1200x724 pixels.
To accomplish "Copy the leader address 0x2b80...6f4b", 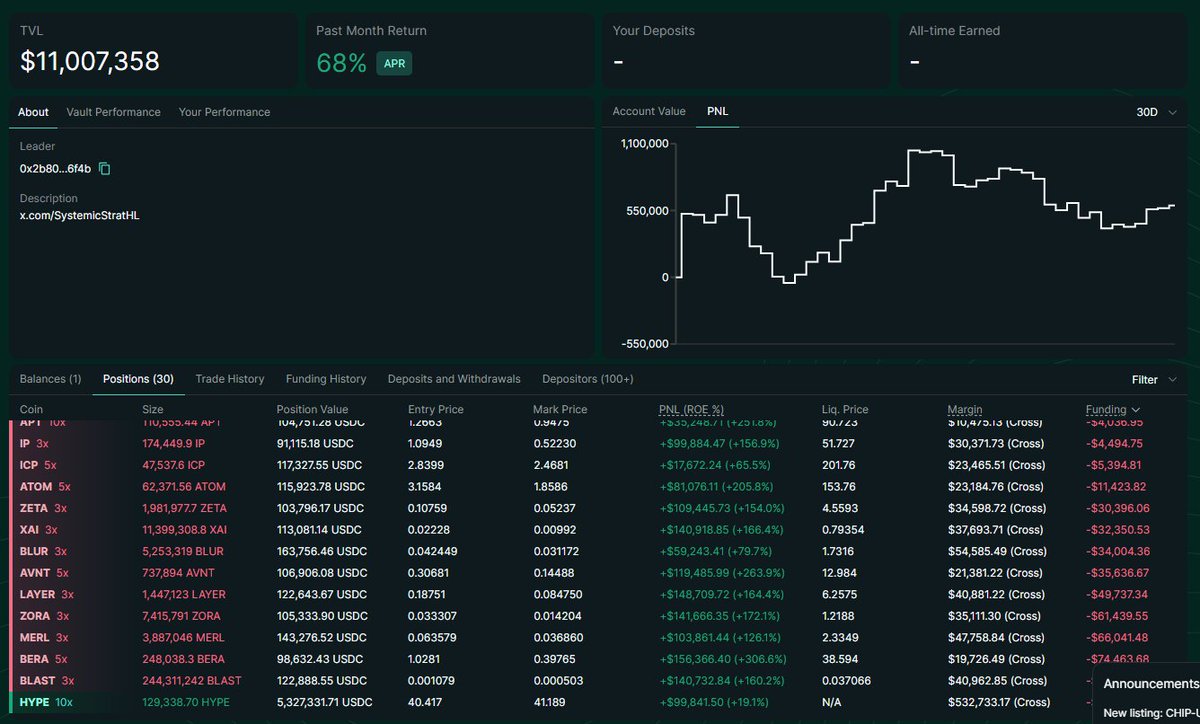I will 104,169.
